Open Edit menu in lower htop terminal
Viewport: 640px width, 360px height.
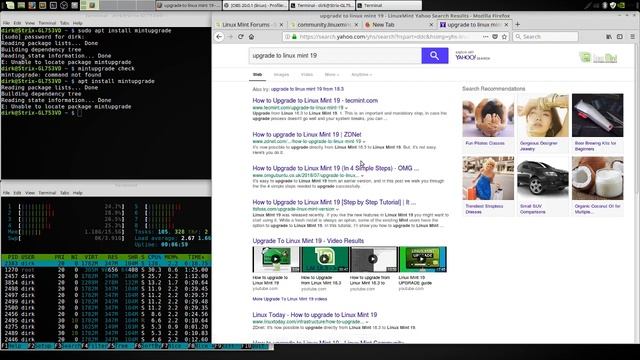17,193
